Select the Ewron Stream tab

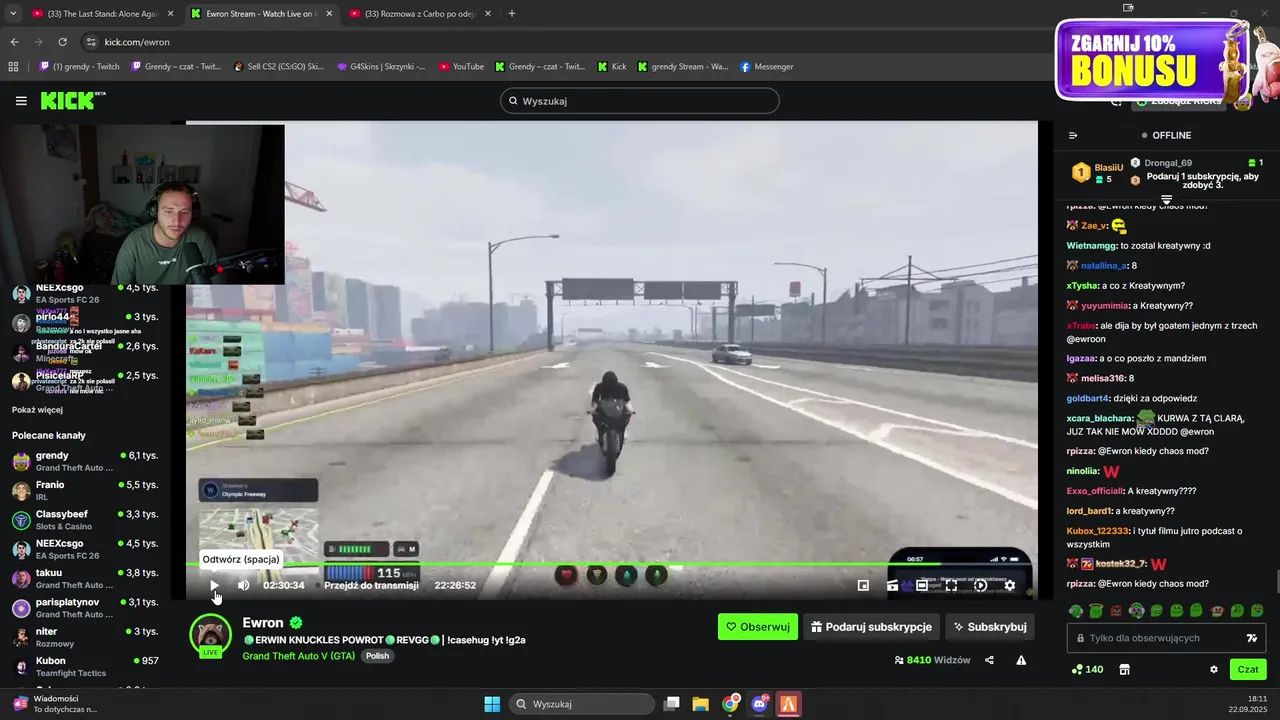pos(261,14)
